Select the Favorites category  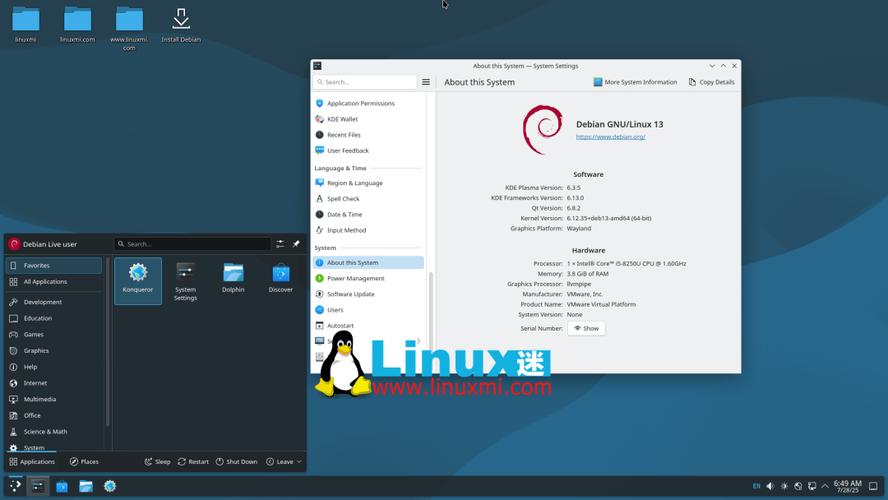[54, 265]
